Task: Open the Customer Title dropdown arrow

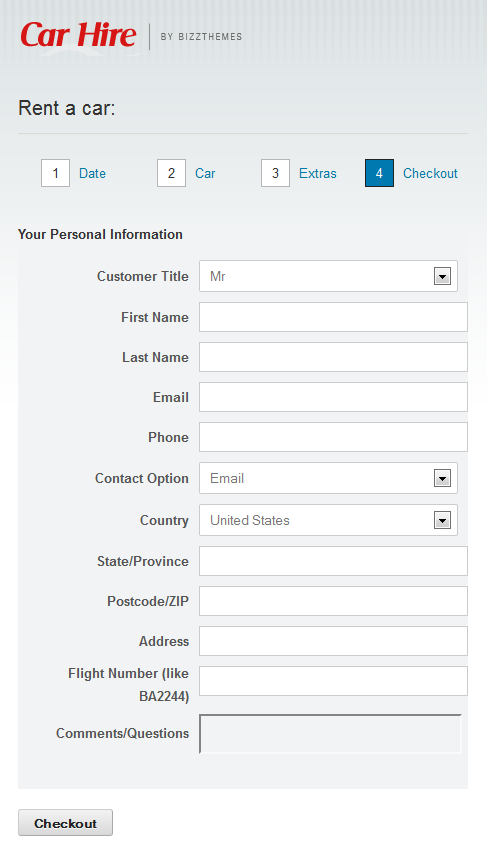Action: pos(442,277)
